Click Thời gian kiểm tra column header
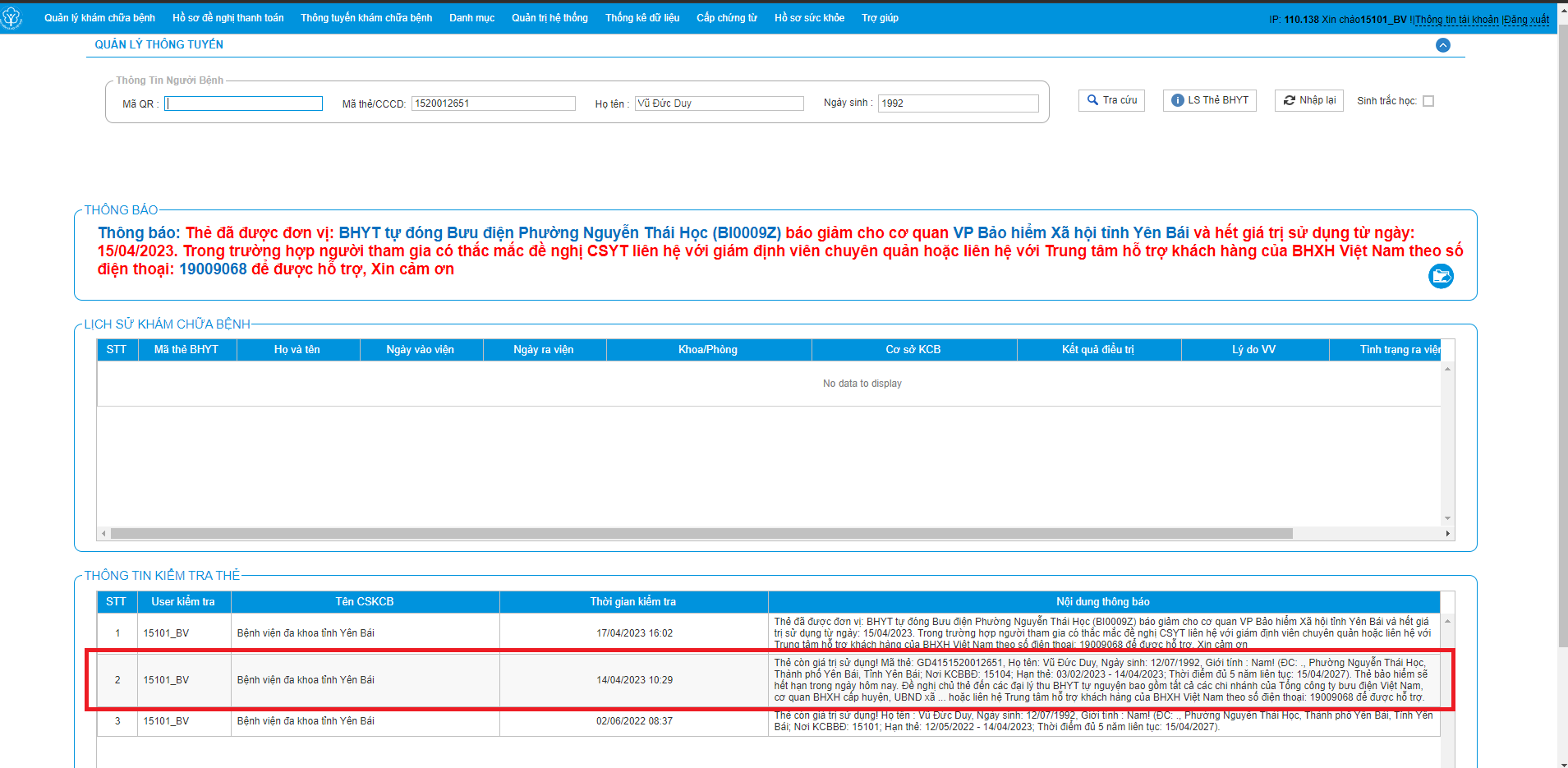The height and width of the screenshot is (768, 1568). tap(632, 602)
